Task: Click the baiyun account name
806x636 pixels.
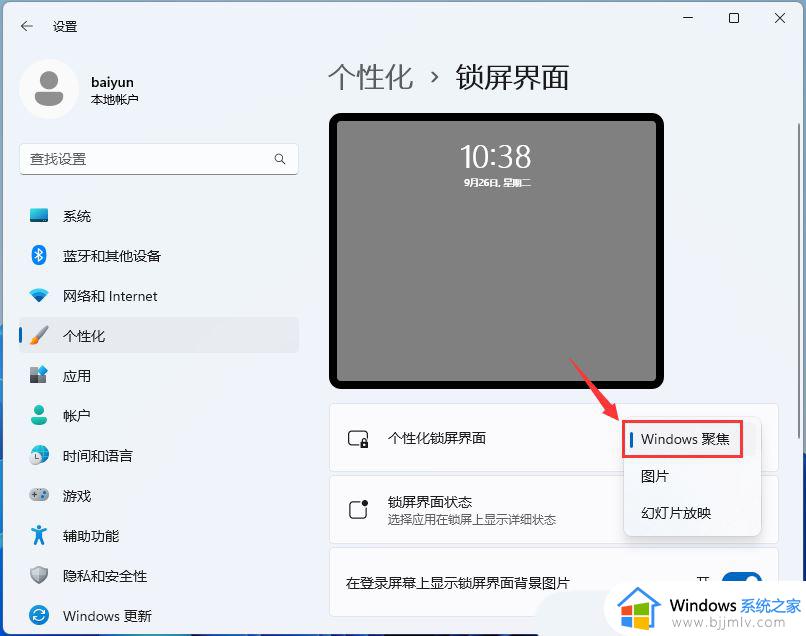Action: point(112,82)
